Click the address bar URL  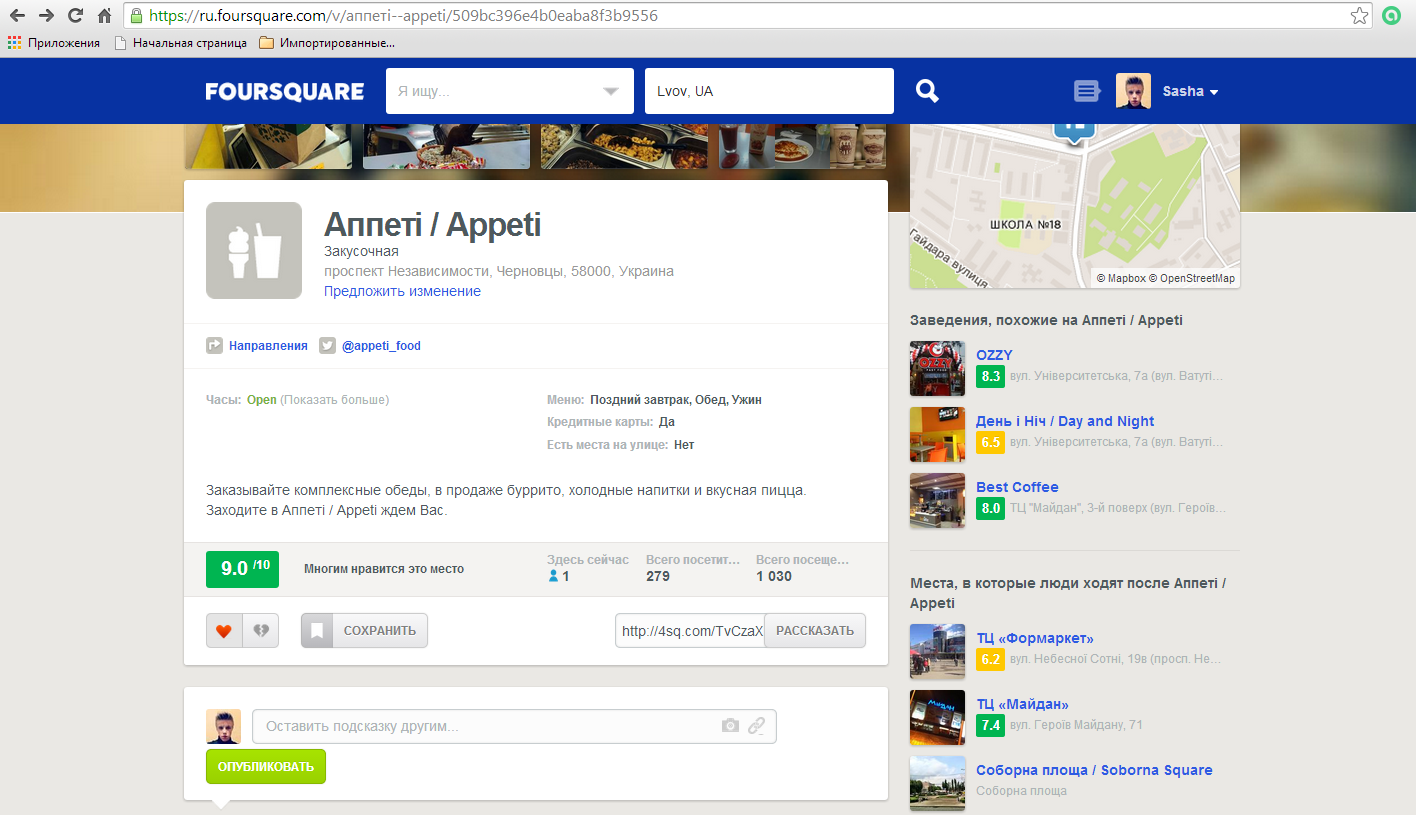click(x=403, y=16)
